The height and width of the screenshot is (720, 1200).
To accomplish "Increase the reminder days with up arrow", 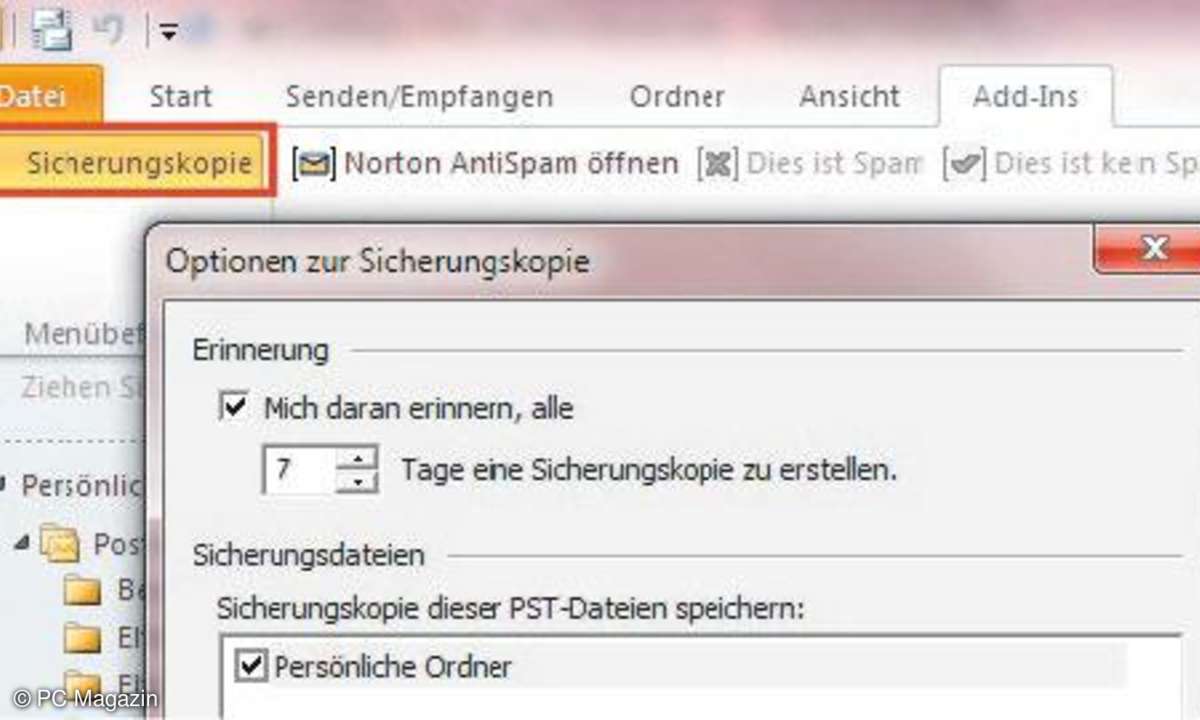I will pos(358,458).
